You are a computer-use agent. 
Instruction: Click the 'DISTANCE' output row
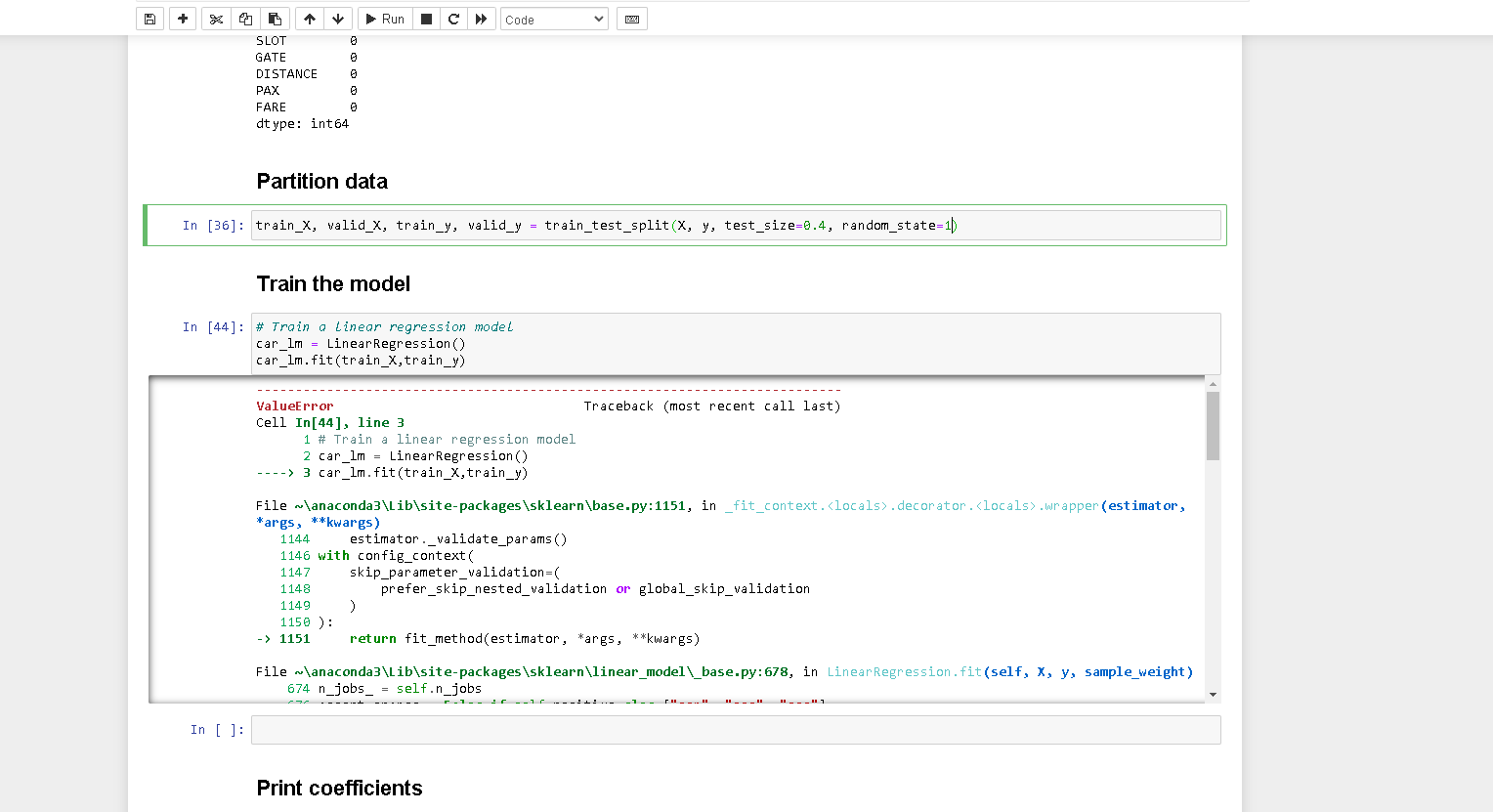306,73
